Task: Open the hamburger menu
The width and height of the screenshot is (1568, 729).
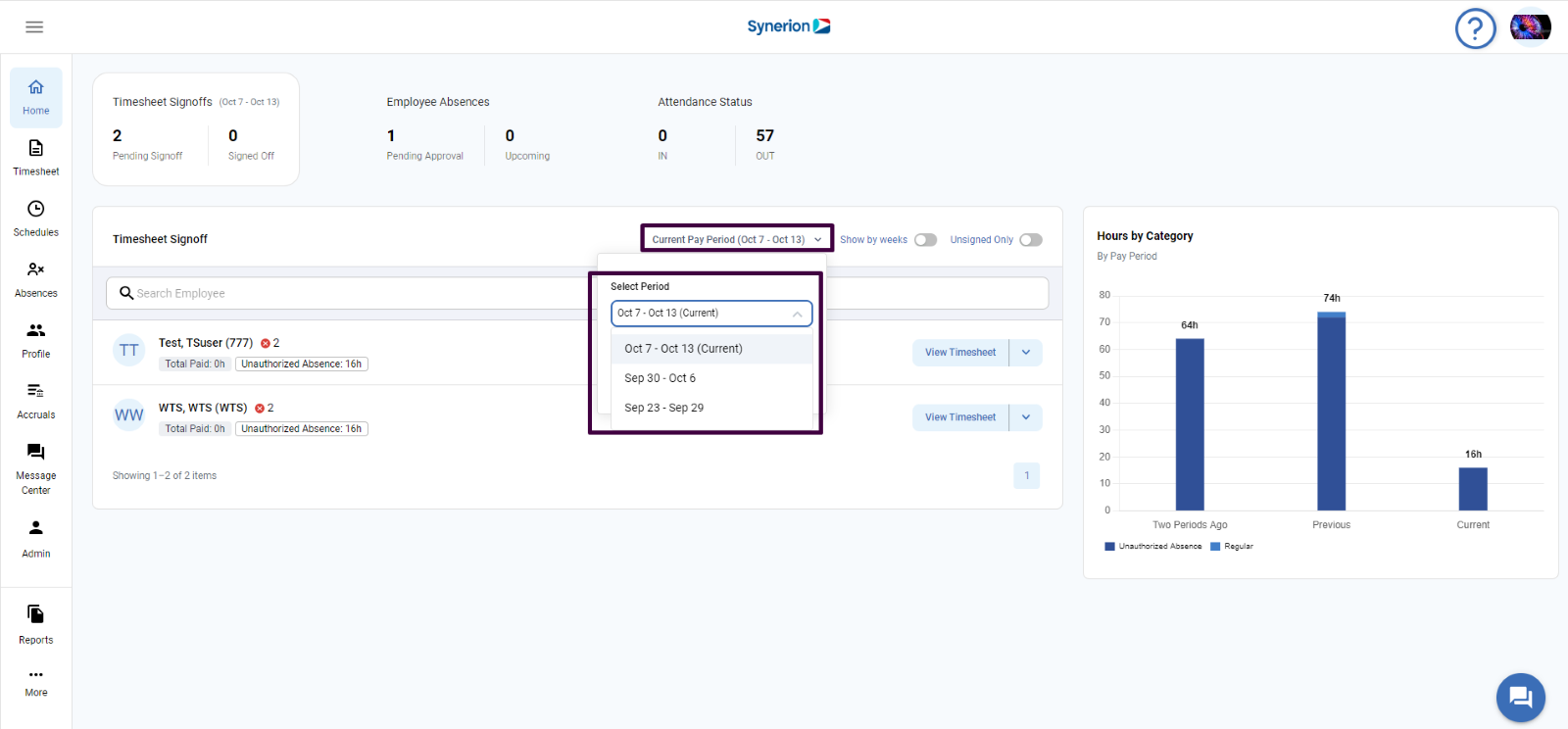Action: (x=34, y=26)
